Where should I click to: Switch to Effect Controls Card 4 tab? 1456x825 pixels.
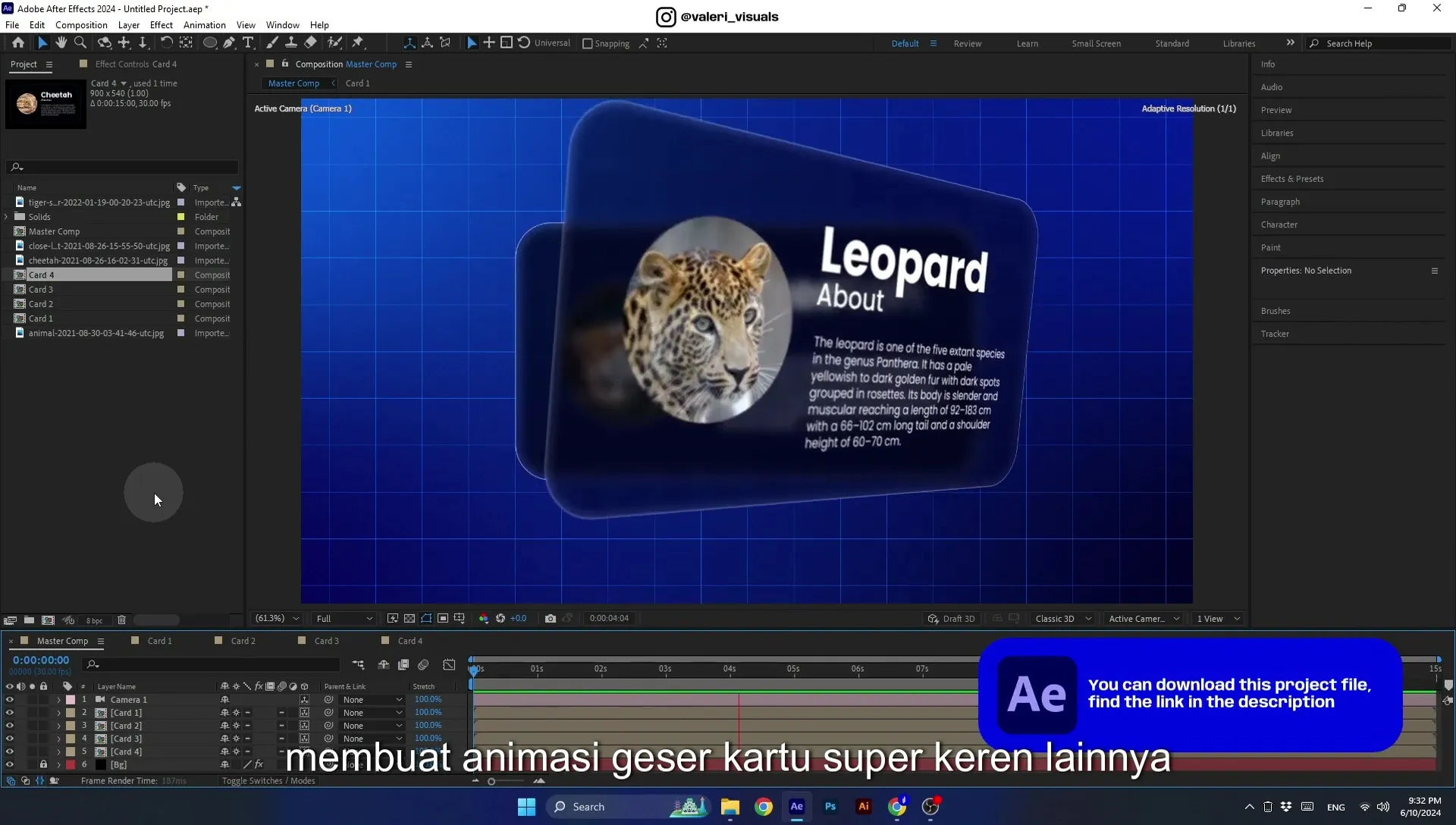point(136,64)
